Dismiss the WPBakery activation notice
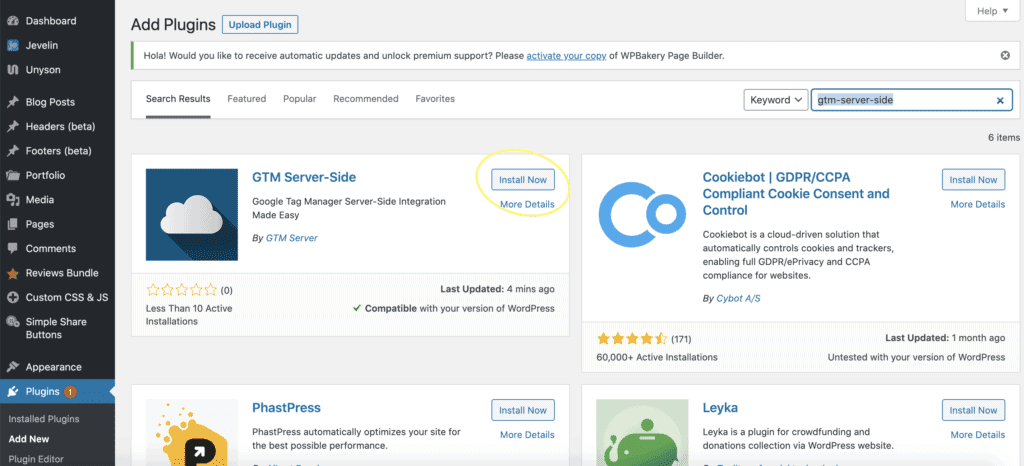The image size is (1024, 466). click(1005, 55)
